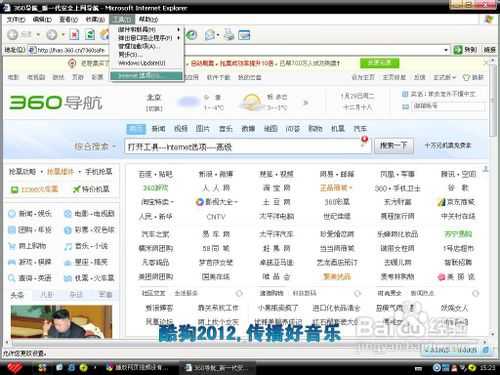
Task: Click the 换肤 skin shirt icon
Action: click(466, 77)
